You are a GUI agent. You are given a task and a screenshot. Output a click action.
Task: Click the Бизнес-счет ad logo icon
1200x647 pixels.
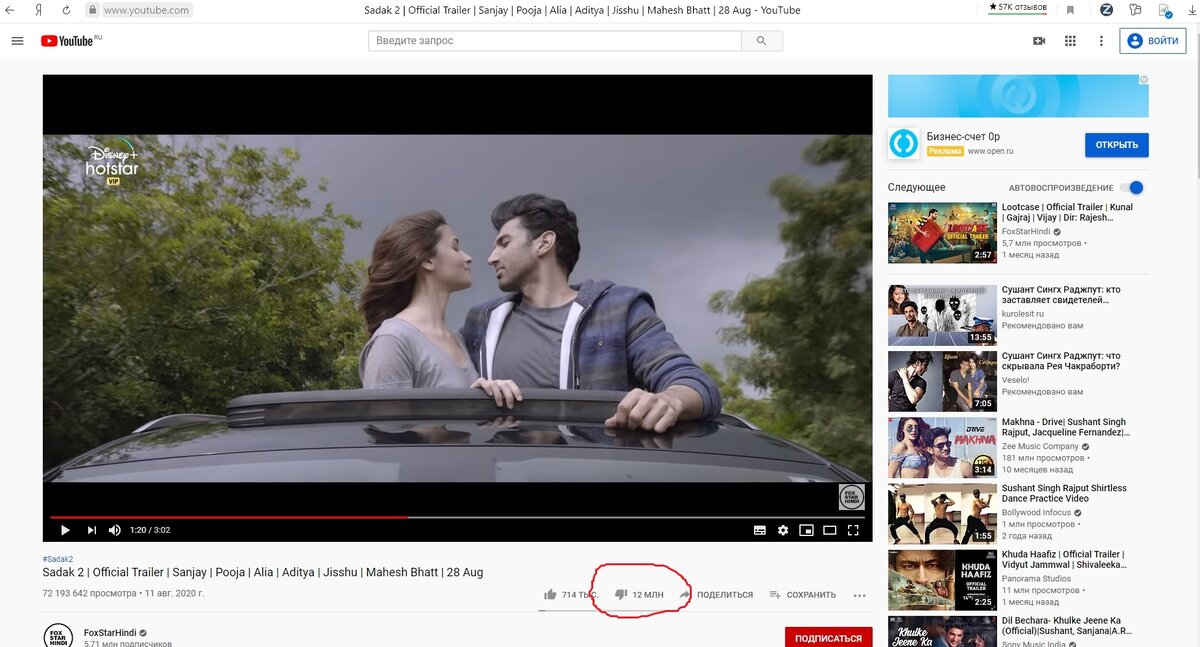904,143
